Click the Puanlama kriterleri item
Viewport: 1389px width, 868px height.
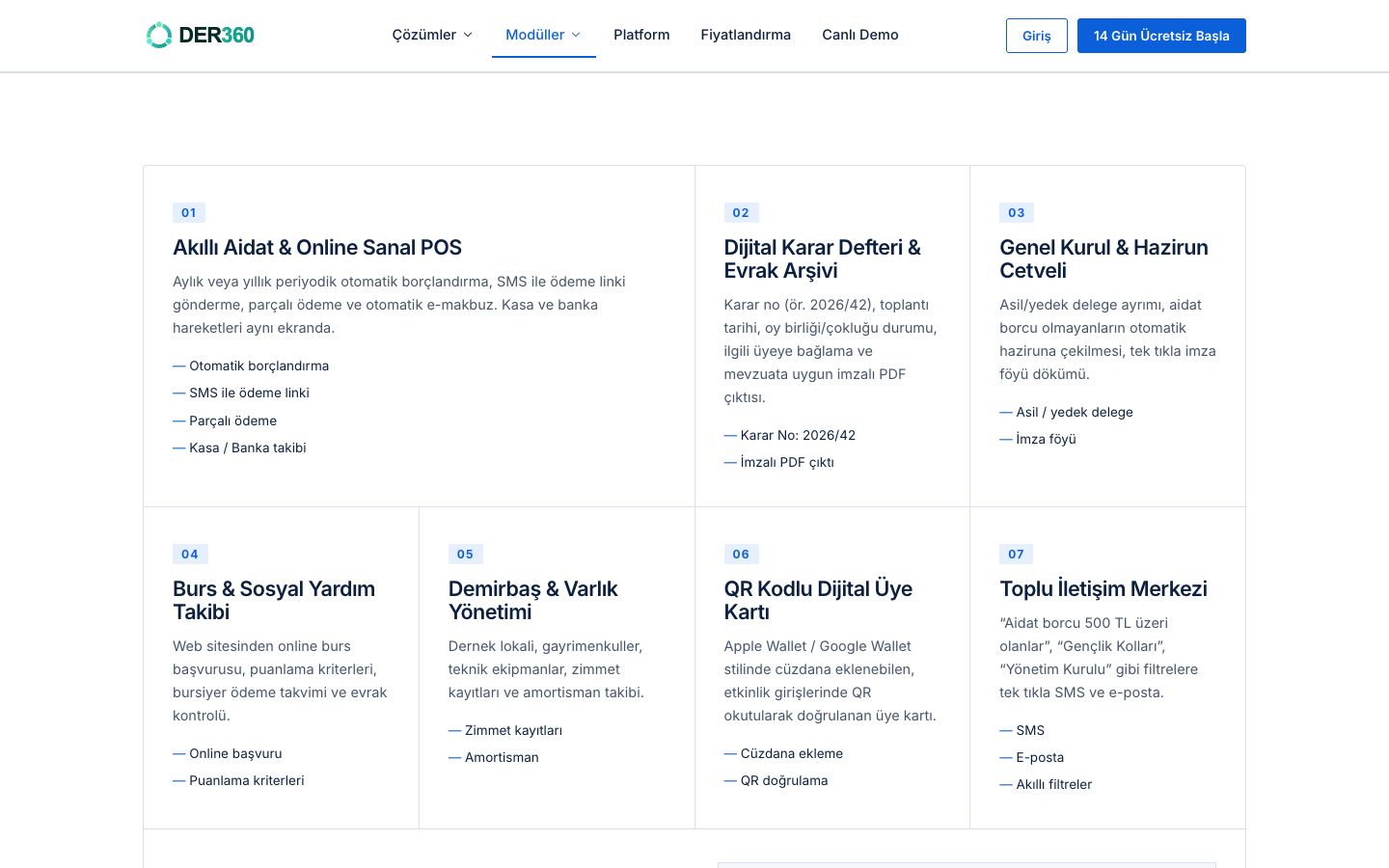point(238,780)
